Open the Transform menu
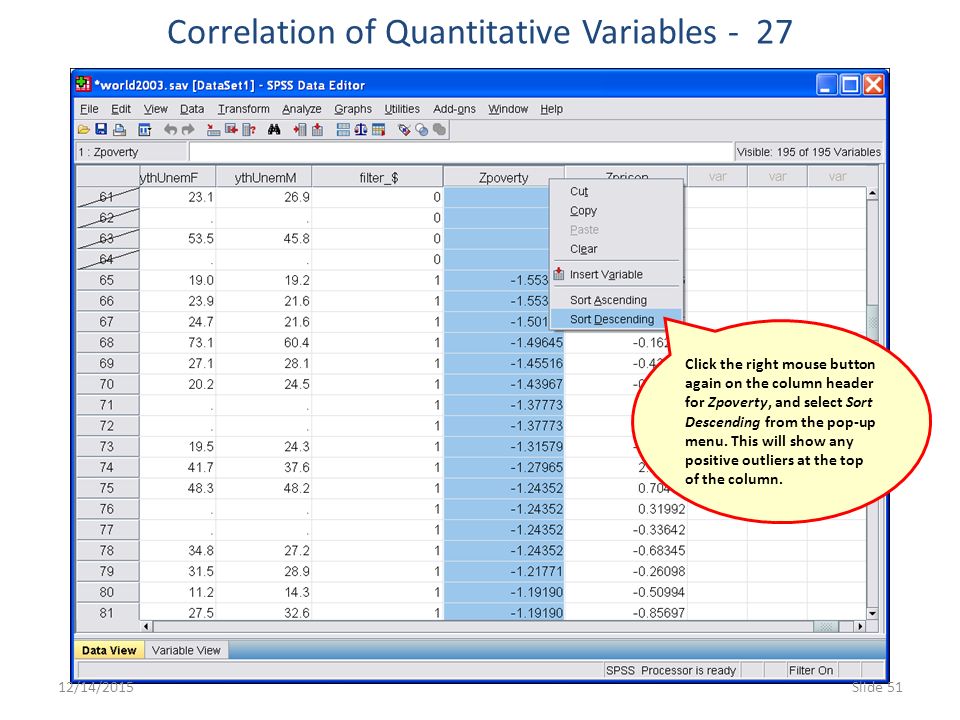 pyautogui.click(x=243, y=109)
